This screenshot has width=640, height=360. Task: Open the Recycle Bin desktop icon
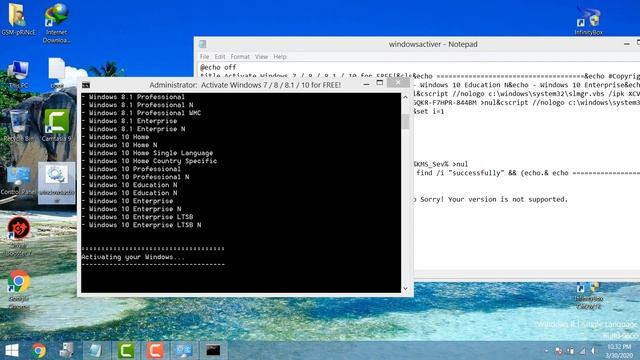(18, 125)
